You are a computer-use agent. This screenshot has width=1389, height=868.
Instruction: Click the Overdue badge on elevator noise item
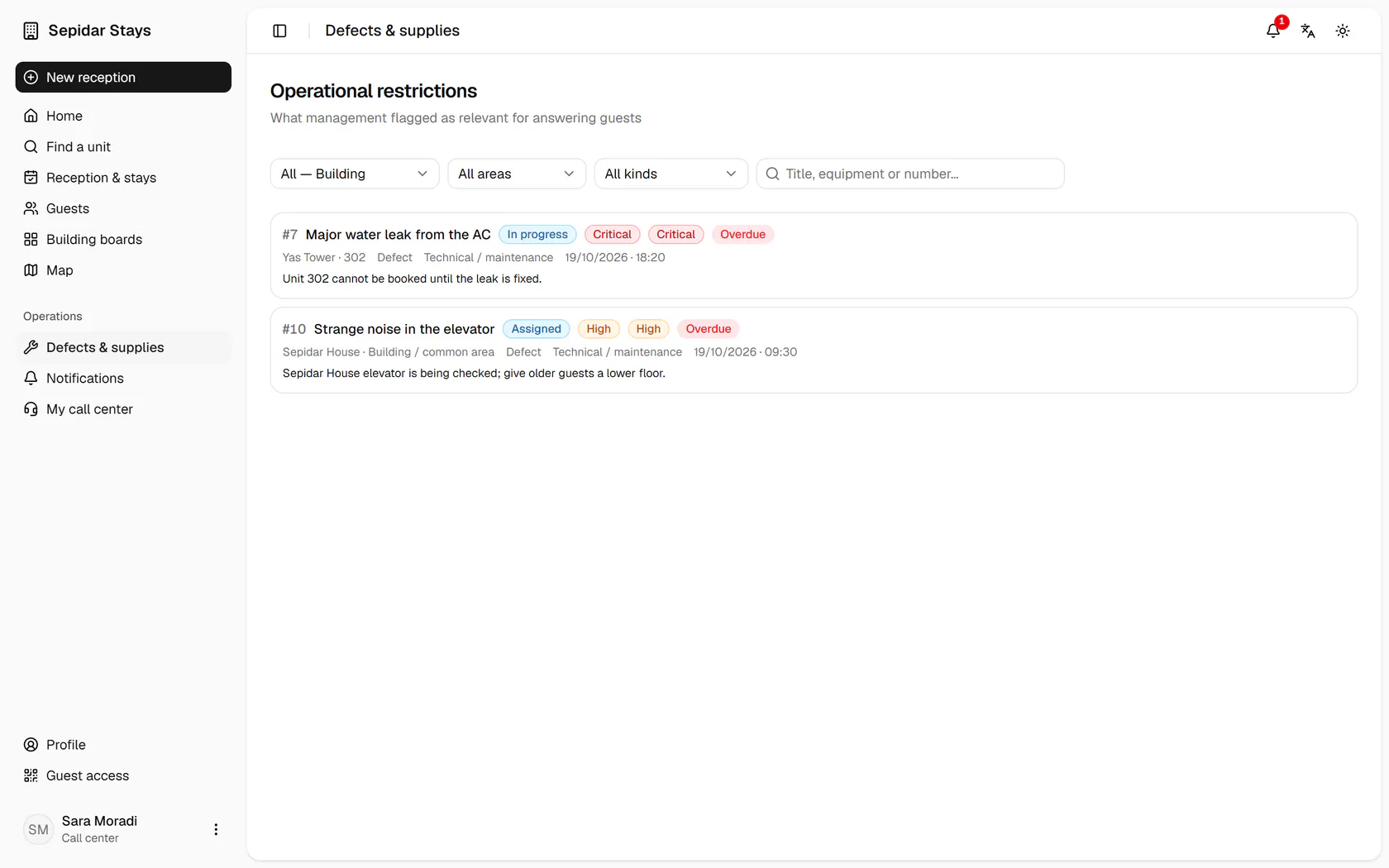point(708,329)
